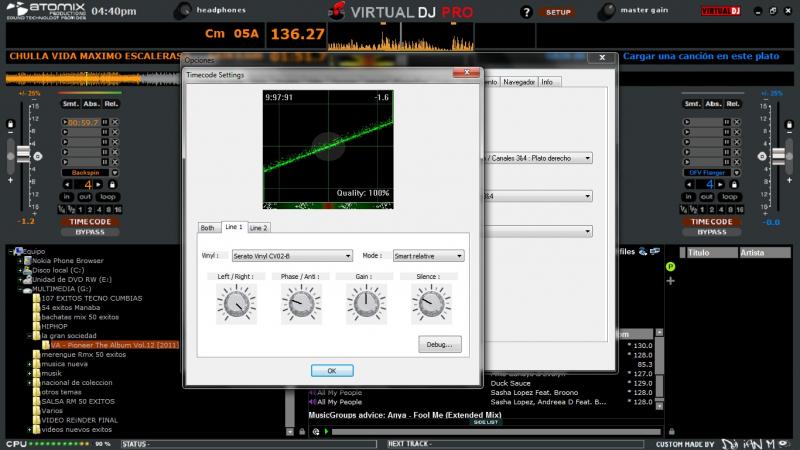This screenshot has height=450, width=800.
Task: Reset right deck pitch with round center button
Action: pos(762,156)
